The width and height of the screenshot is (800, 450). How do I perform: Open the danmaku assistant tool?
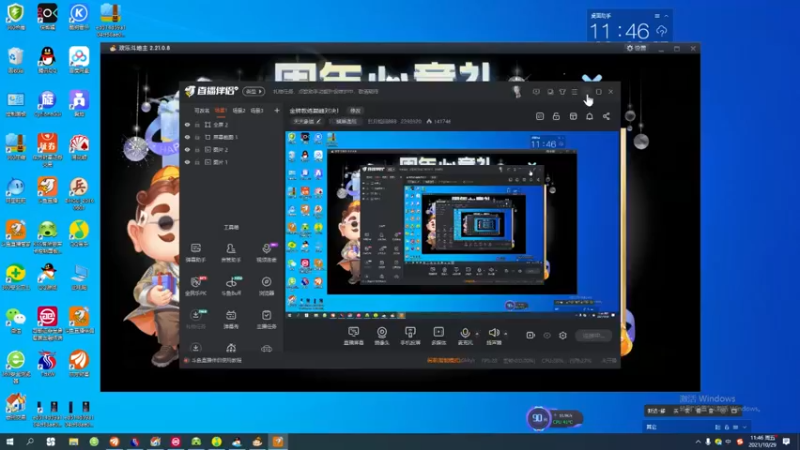coord(195,253)
